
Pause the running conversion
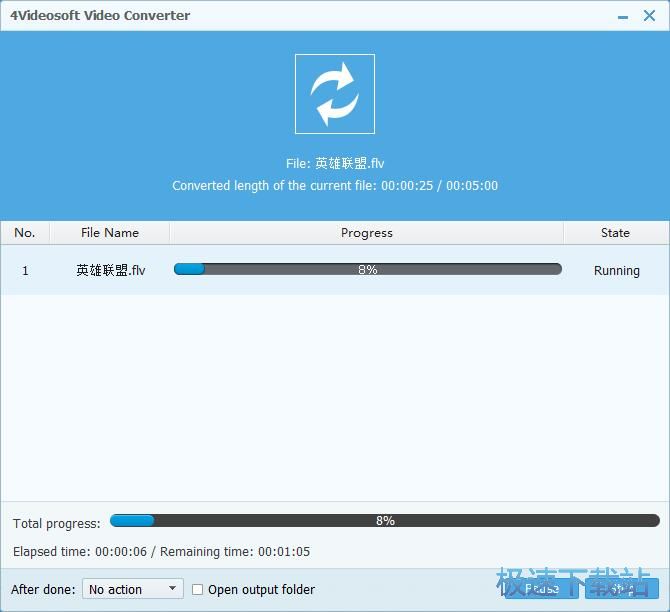click(x=541, y=588)
